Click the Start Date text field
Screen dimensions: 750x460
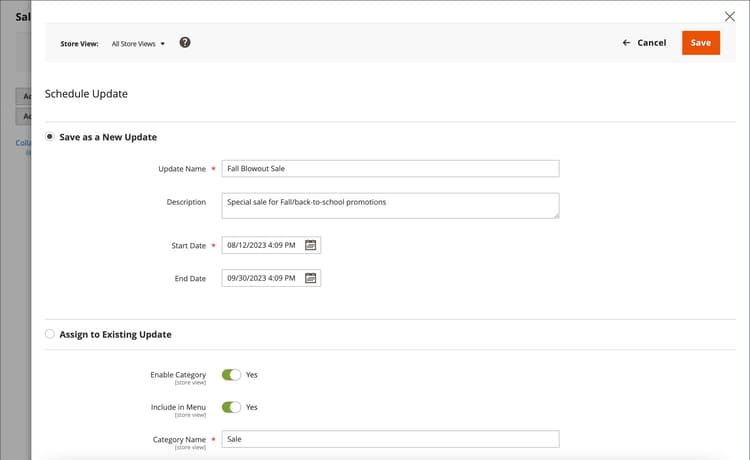262,245
